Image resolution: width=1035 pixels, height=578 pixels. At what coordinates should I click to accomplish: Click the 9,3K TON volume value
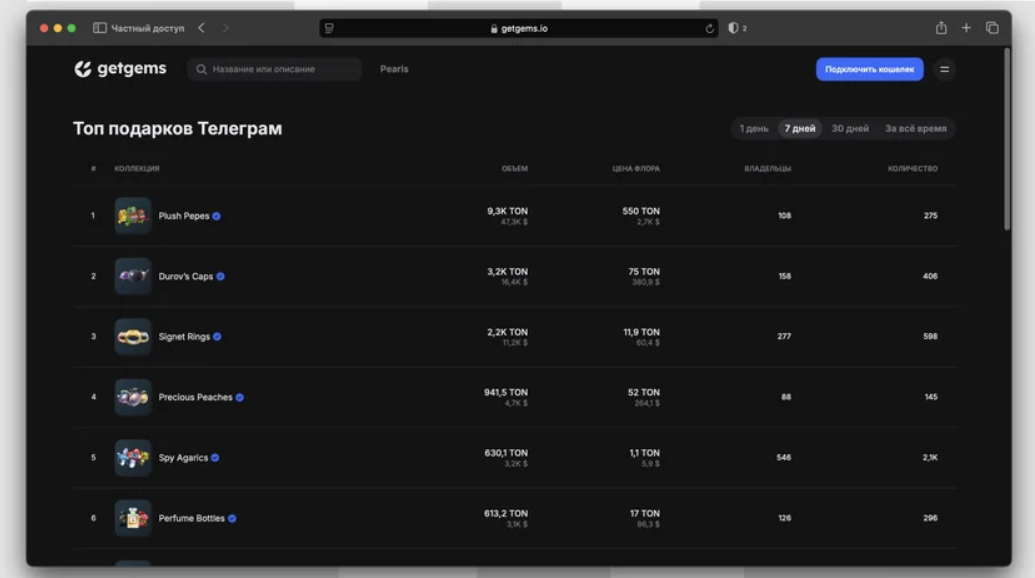[x=507, y=211]
